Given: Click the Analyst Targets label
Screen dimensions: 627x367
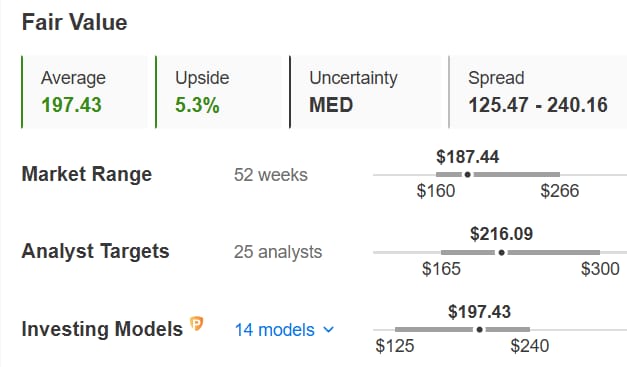Looking at the screenshot, I should 96,251.
